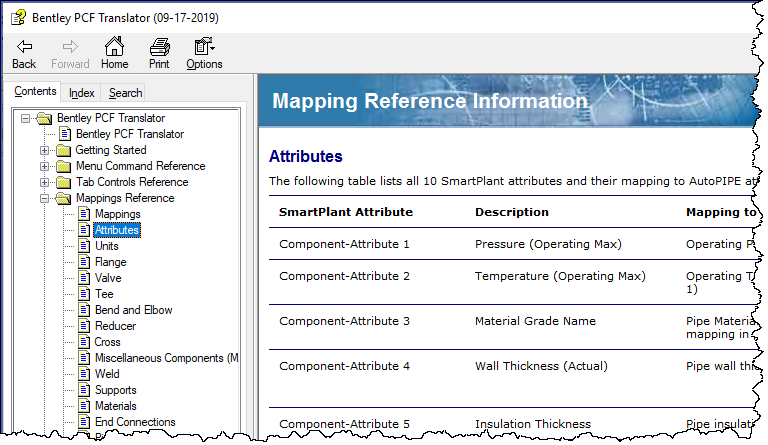Click the Component-Attribute 1 cell
The width and height of the screenshot is (768, 445).
pos(344,244)
